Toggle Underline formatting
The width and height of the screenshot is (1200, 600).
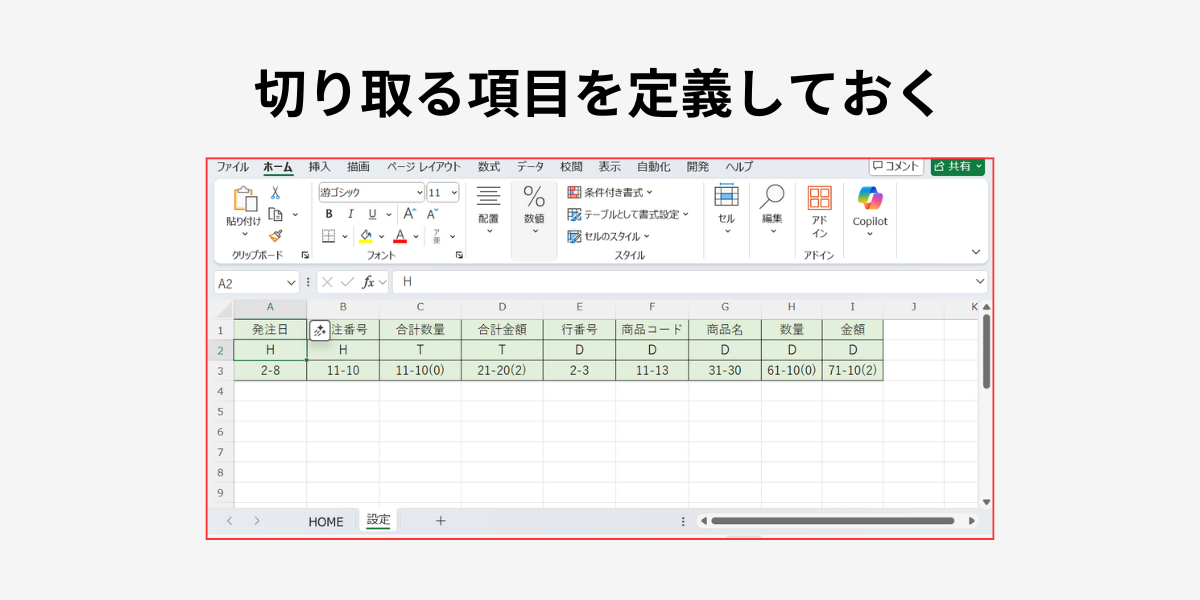click(372, 214)
